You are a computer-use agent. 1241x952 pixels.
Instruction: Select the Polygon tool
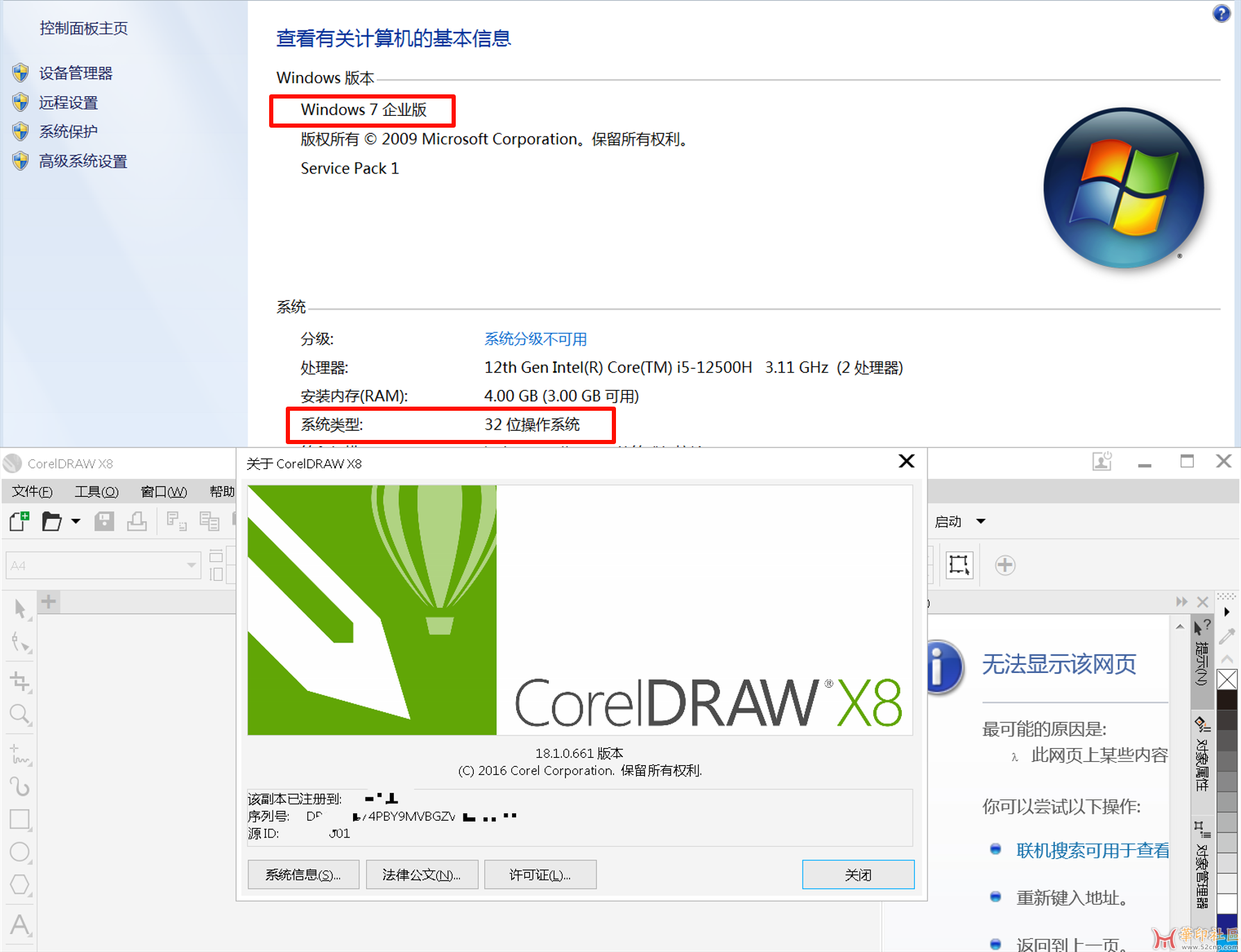pyautogui.click(x=20, y=885)
